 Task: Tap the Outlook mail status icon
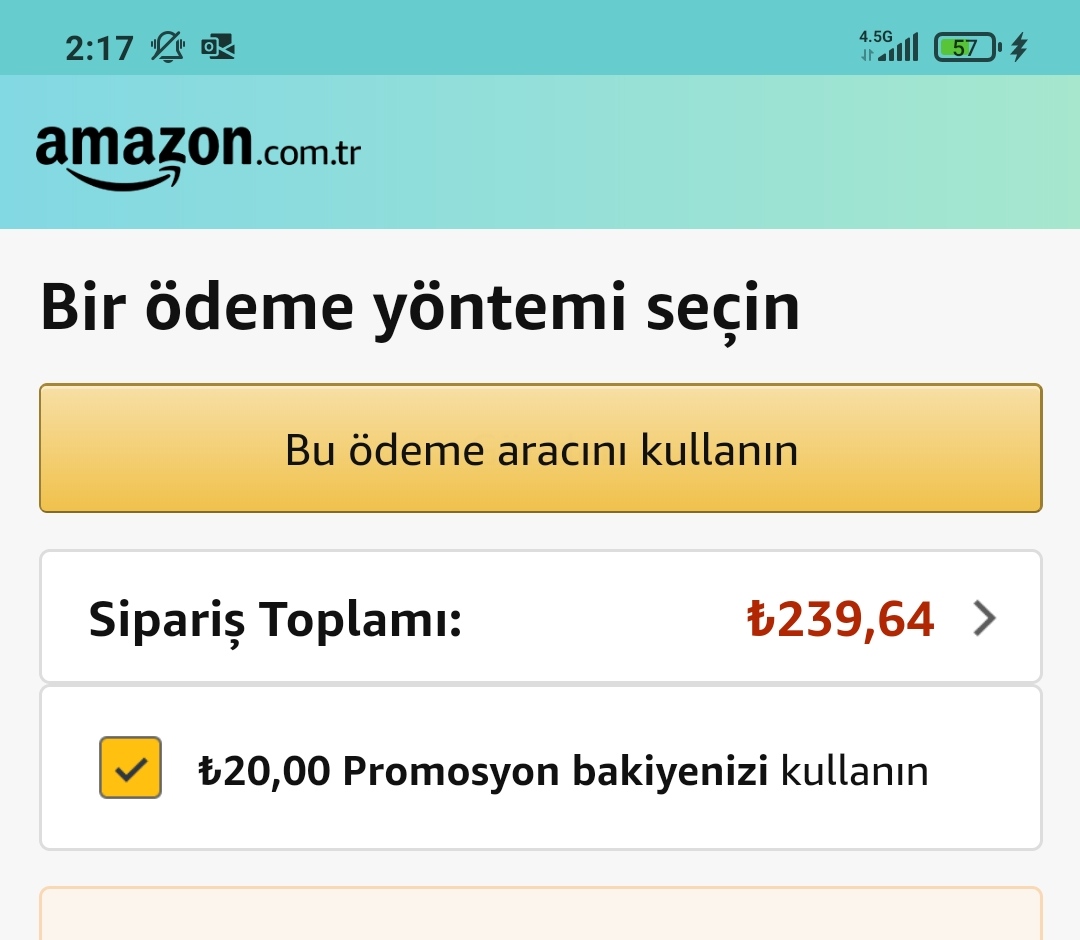pyautogui.click(x=218, y=47)
